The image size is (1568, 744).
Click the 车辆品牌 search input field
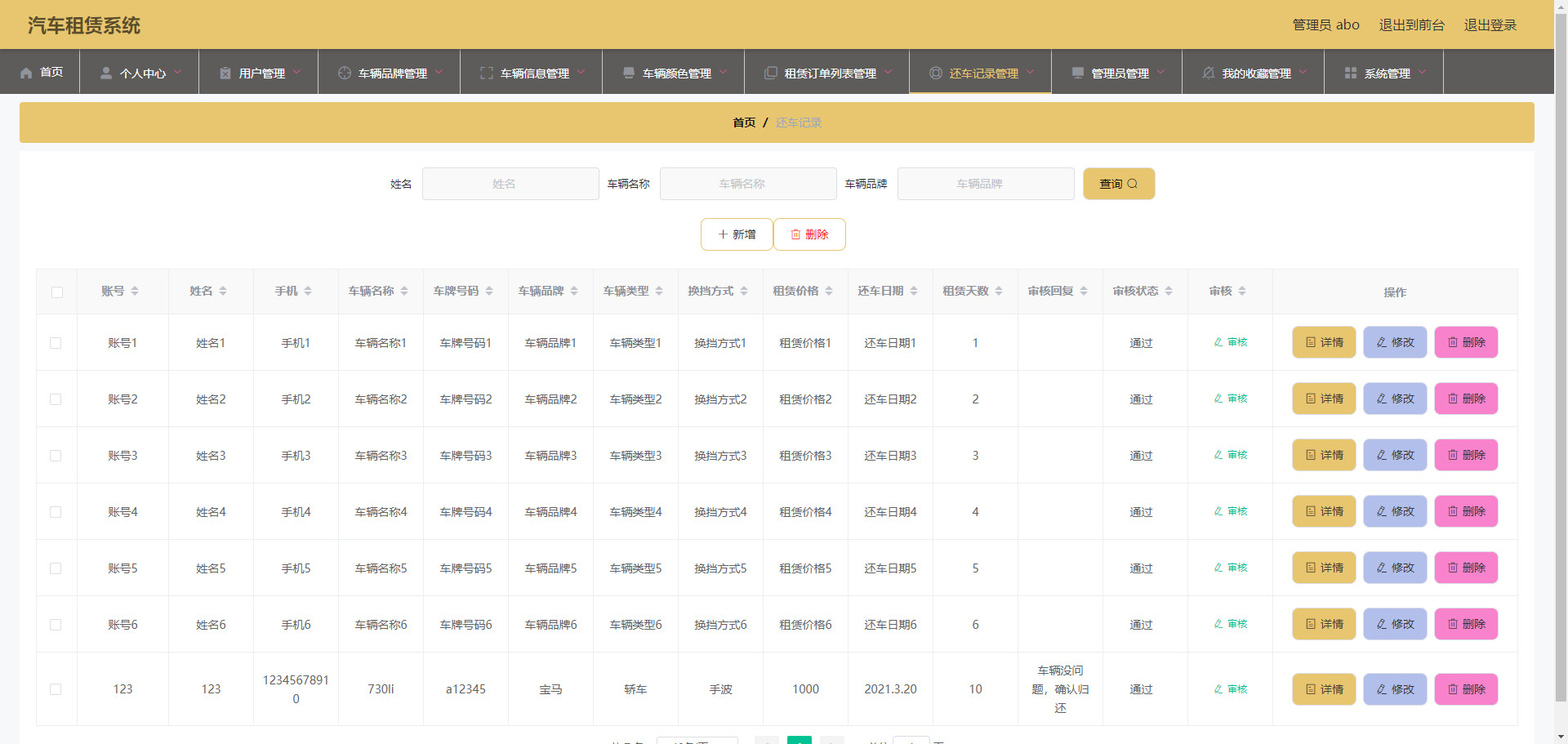986,184
